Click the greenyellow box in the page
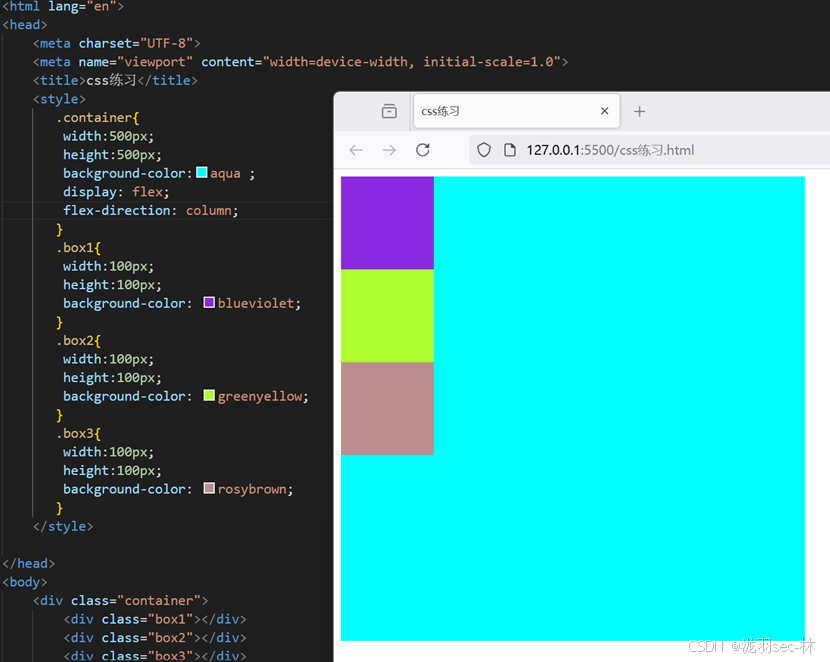The image size is (830, 662). pyautogui.click(x=387, y=316)
